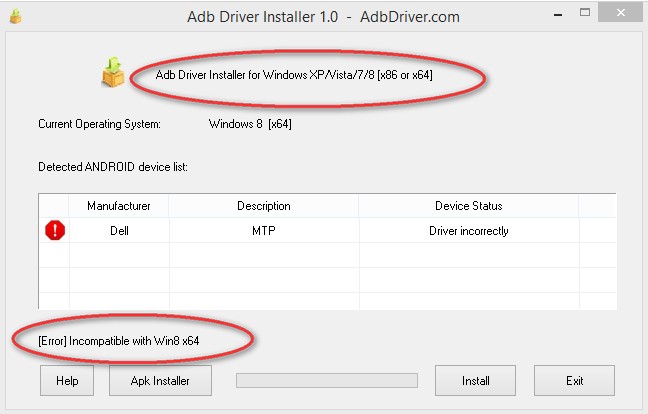Image resolution: width=648 pixels, height=414 pixels.
Task: Click the installation progress bar
Action: 326,380
